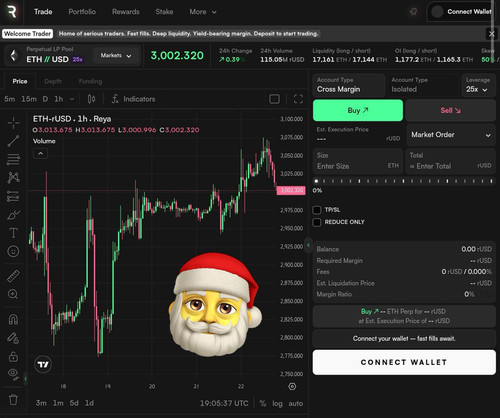Viewport: 500px width, 418px height.
Task: Open chart price scale settings gear
Action: [292, 386]
